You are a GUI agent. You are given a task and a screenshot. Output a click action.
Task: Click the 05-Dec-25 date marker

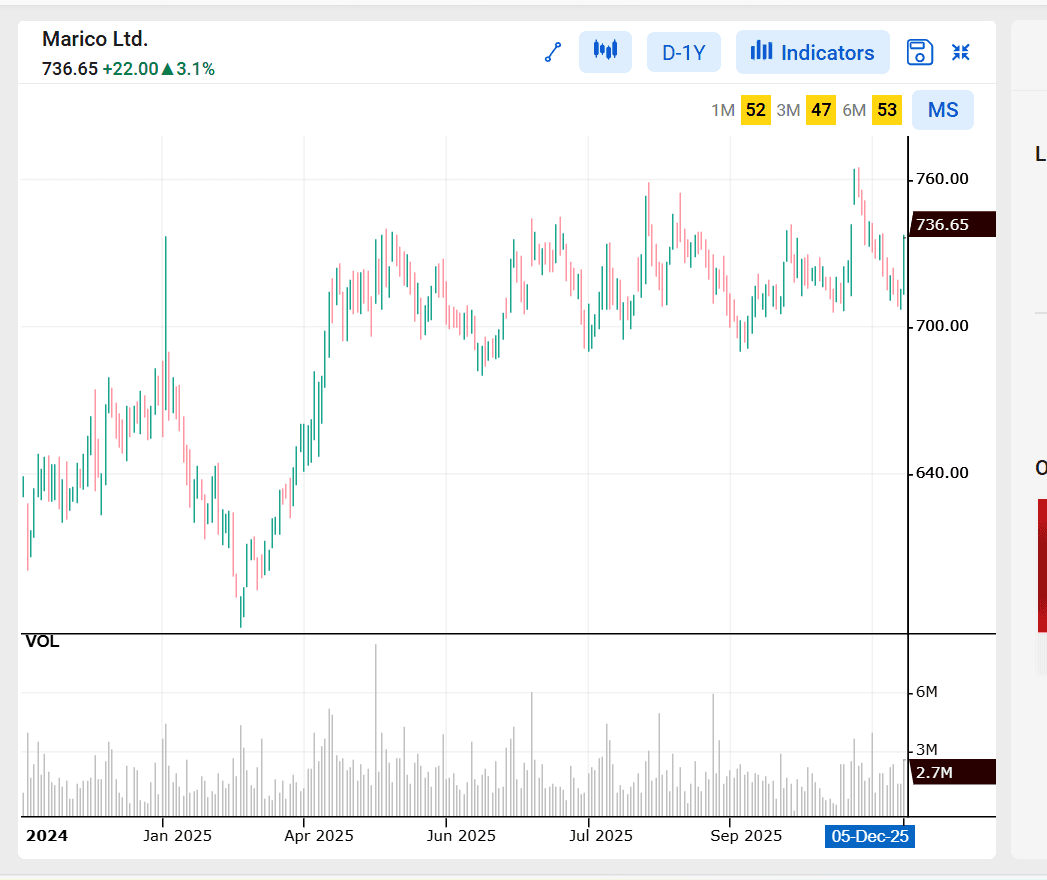[x=869, y=836]
